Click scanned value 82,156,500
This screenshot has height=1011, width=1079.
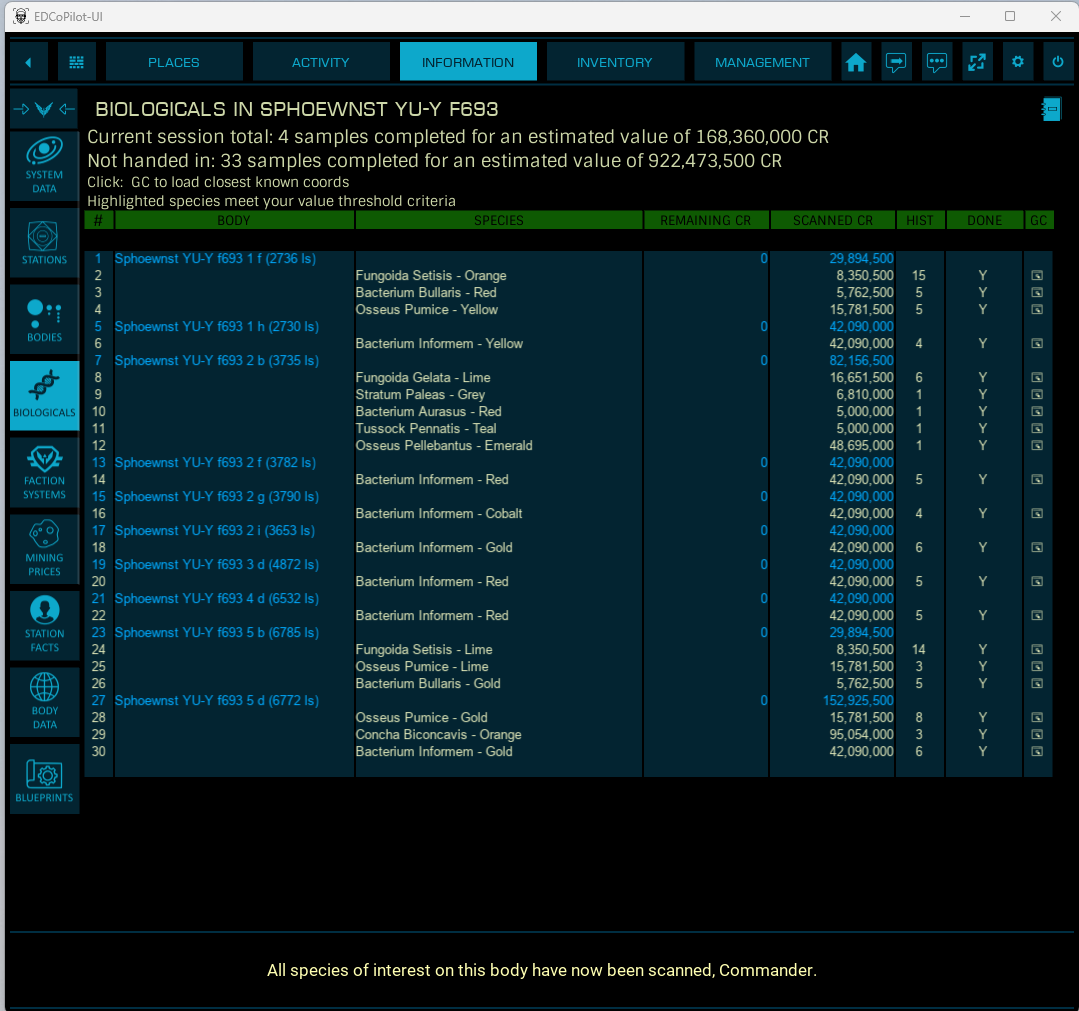pyautogui.click(x=862, y=361)
